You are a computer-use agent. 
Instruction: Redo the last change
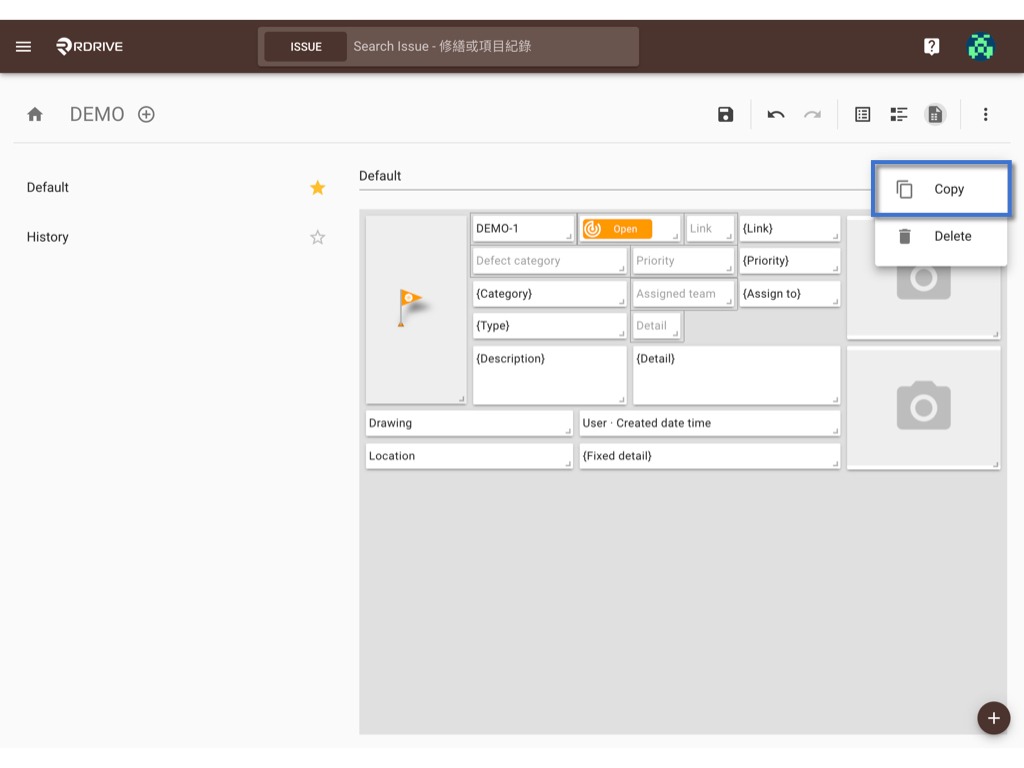(812, 115)
